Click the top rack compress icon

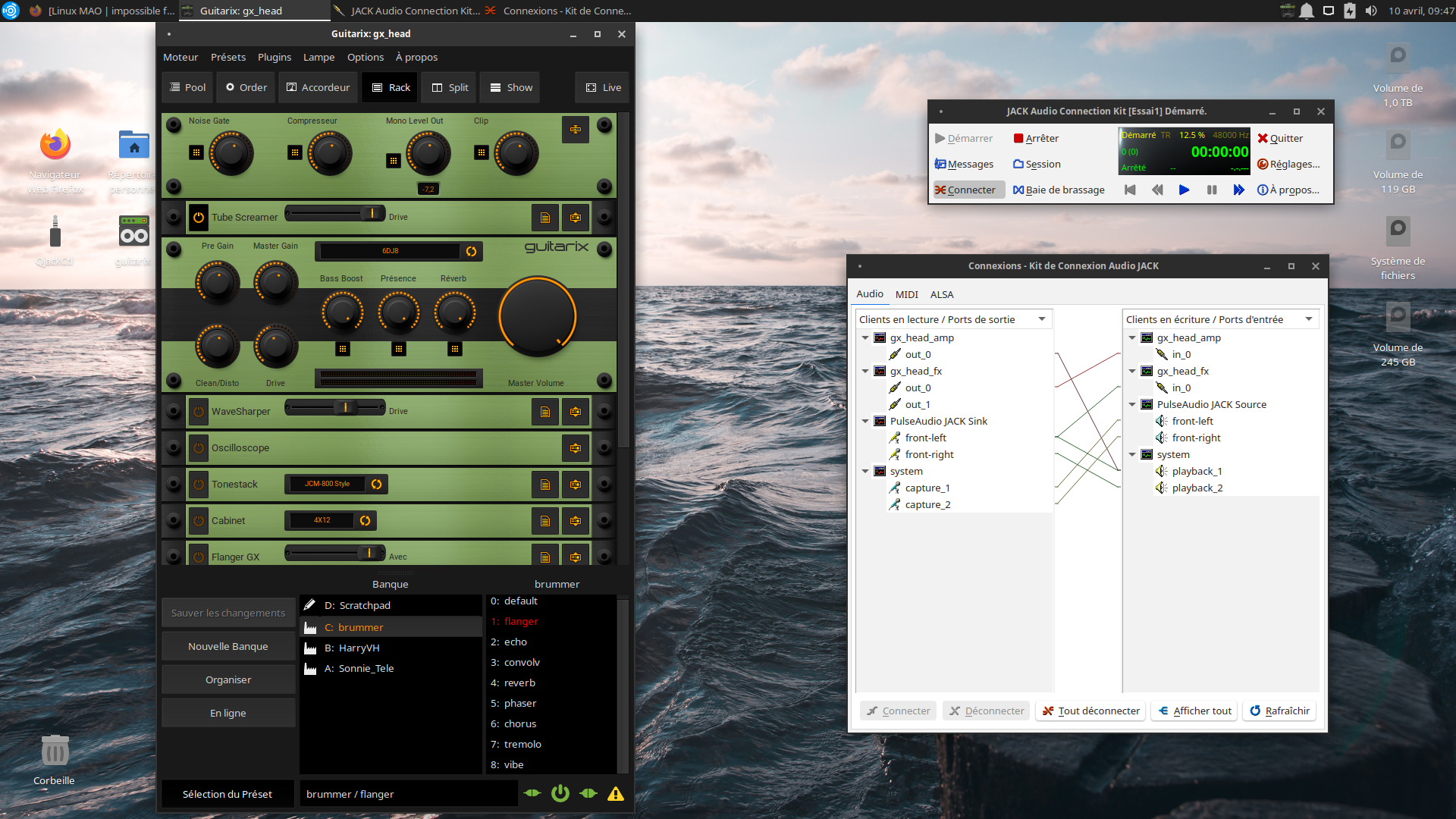point(576,130)
